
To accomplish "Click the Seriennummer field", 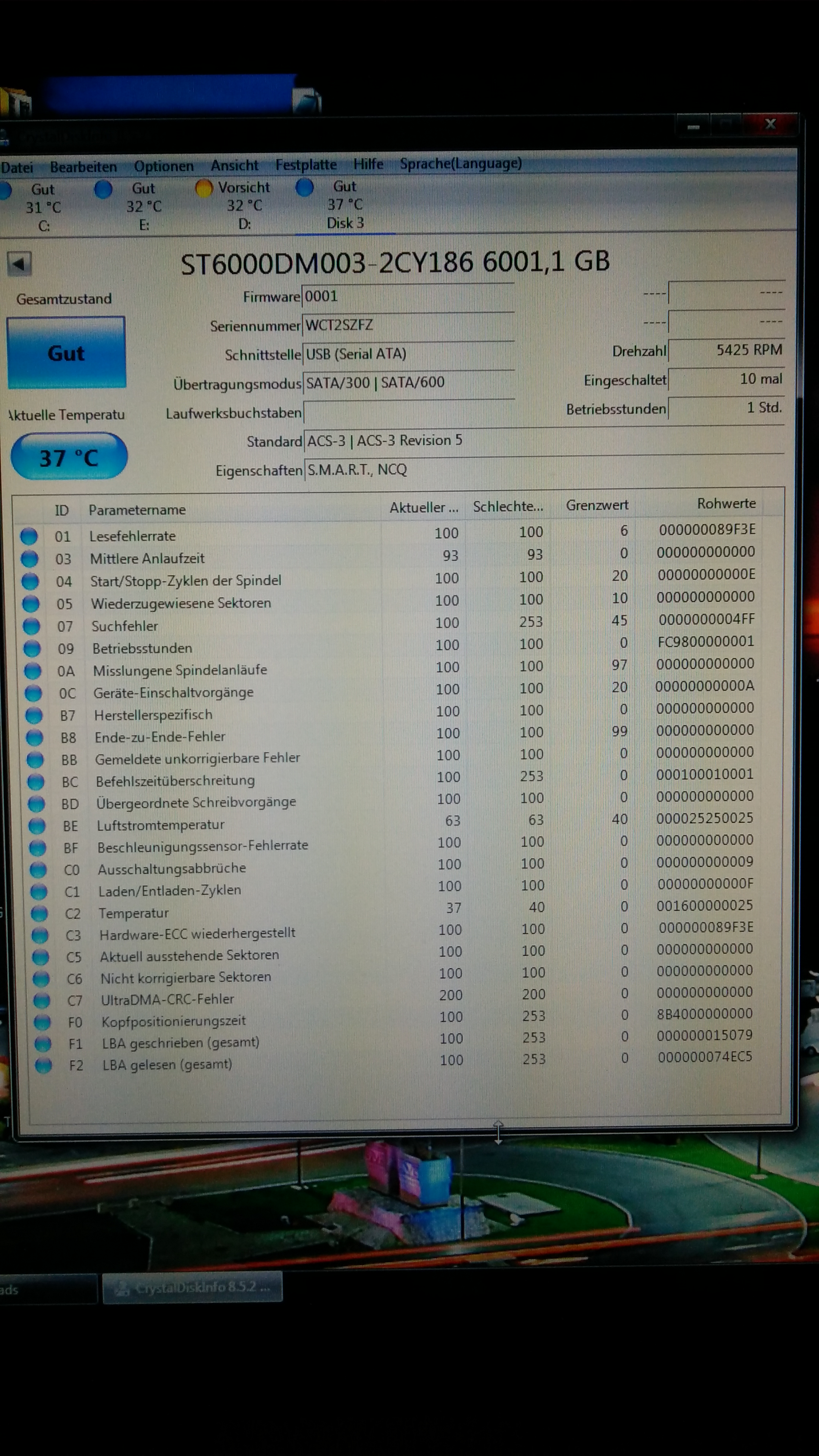I will [407, 325].
